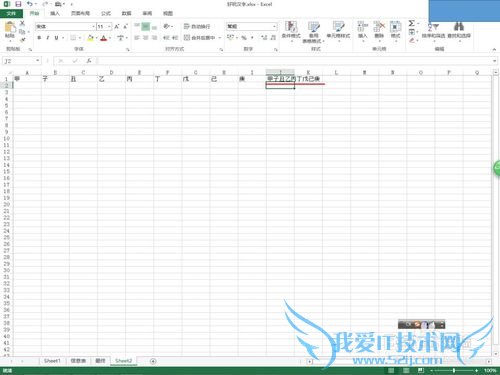Open the font size dropdown
The width and height of the screenshot is (500, 375).
pos(109,26)
